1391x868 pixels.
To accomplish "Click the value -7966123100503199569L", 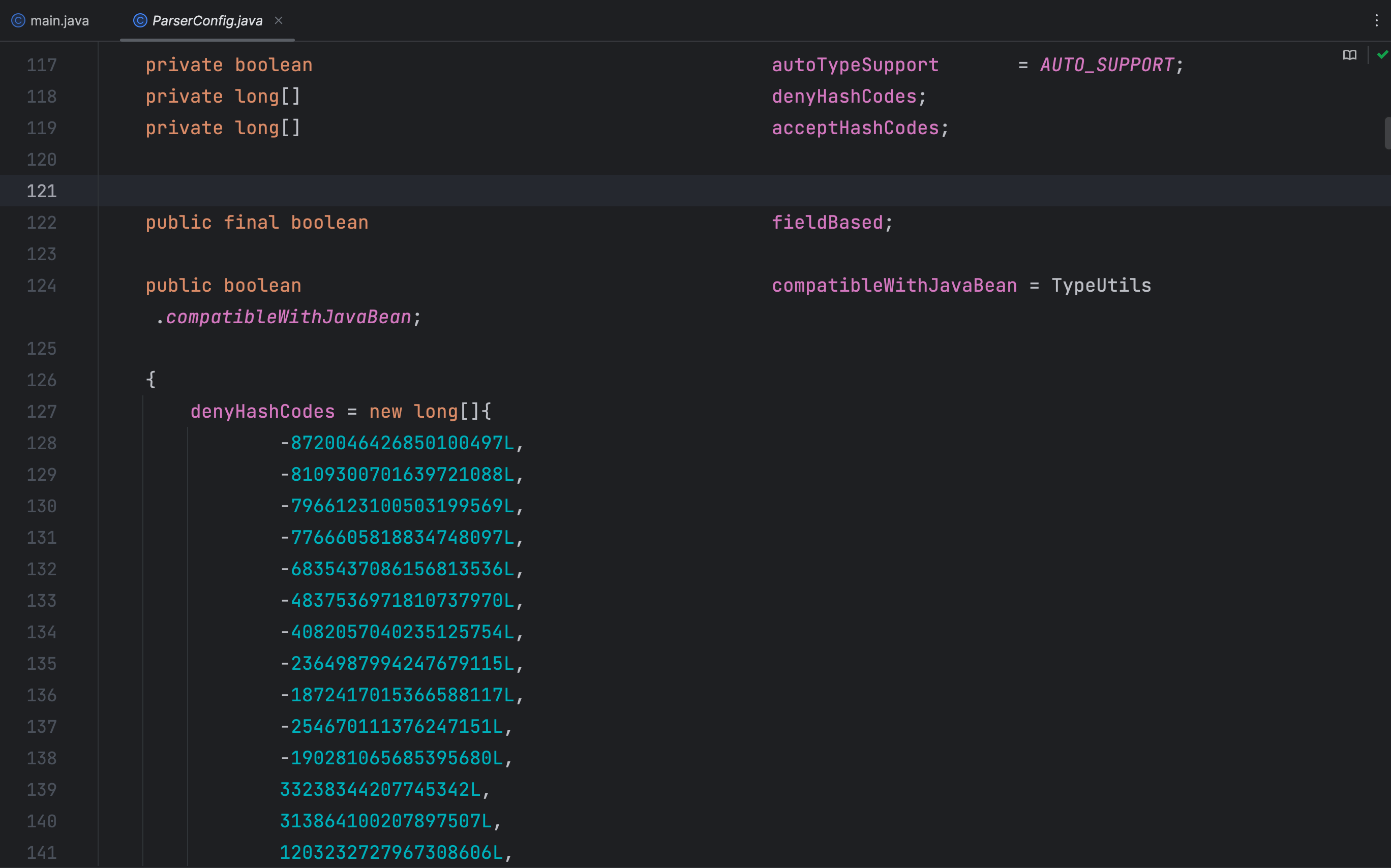I will pyautogui.click(x=398, y=506).
